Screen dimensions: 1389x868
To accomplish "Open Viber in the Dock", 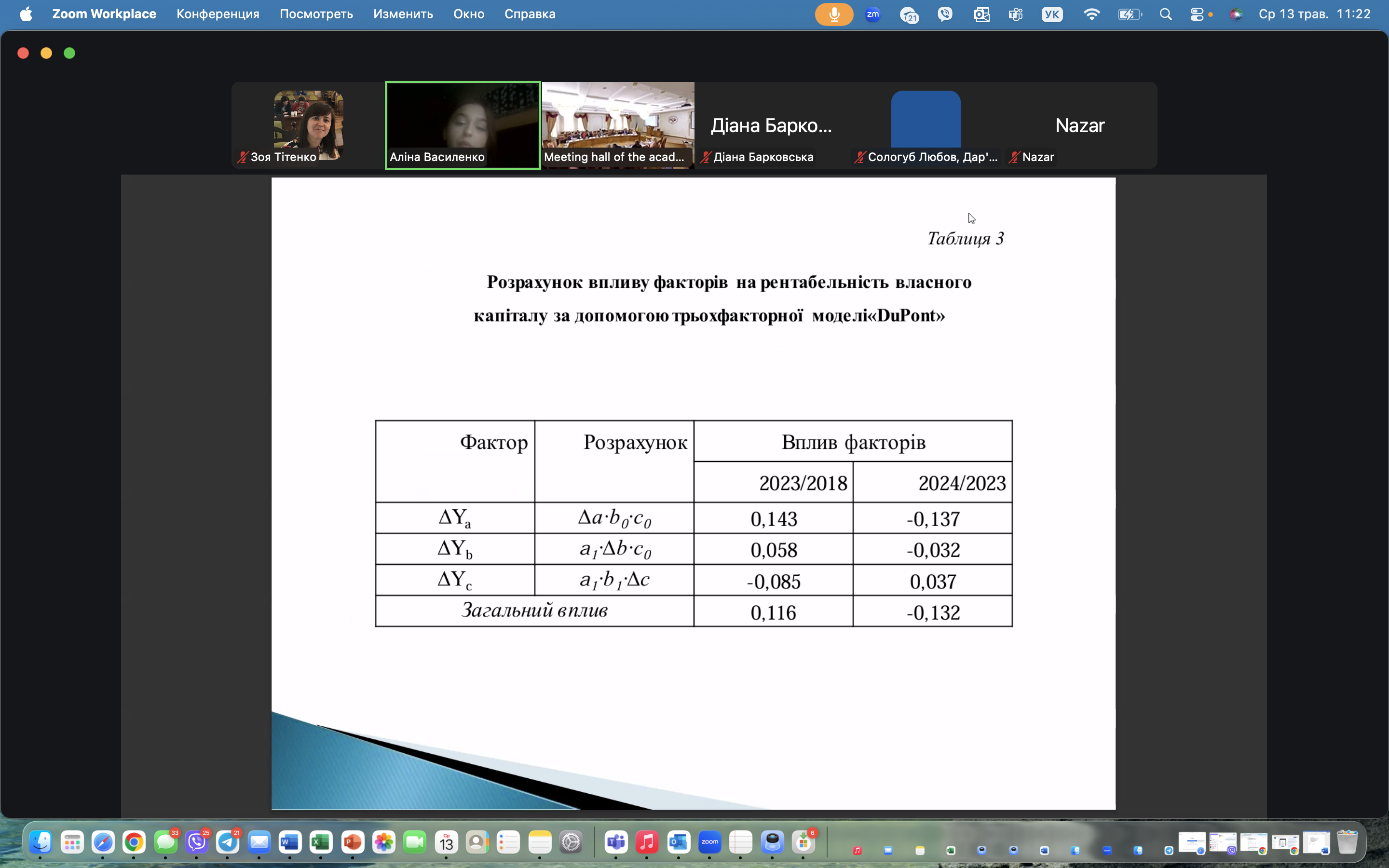I will click(196, 842).
